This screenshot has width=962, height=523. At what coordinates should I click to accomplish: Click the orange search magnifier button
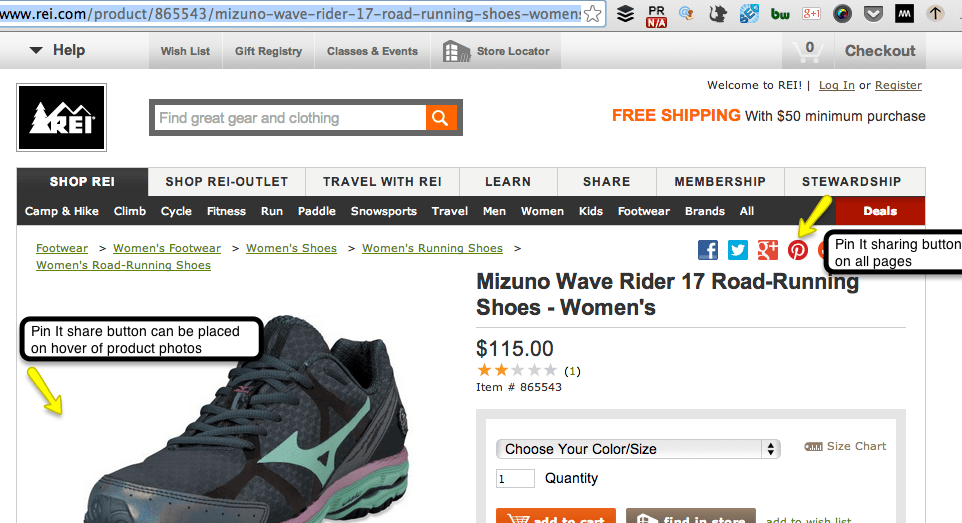pyautogui.click(x=440, y=118)
